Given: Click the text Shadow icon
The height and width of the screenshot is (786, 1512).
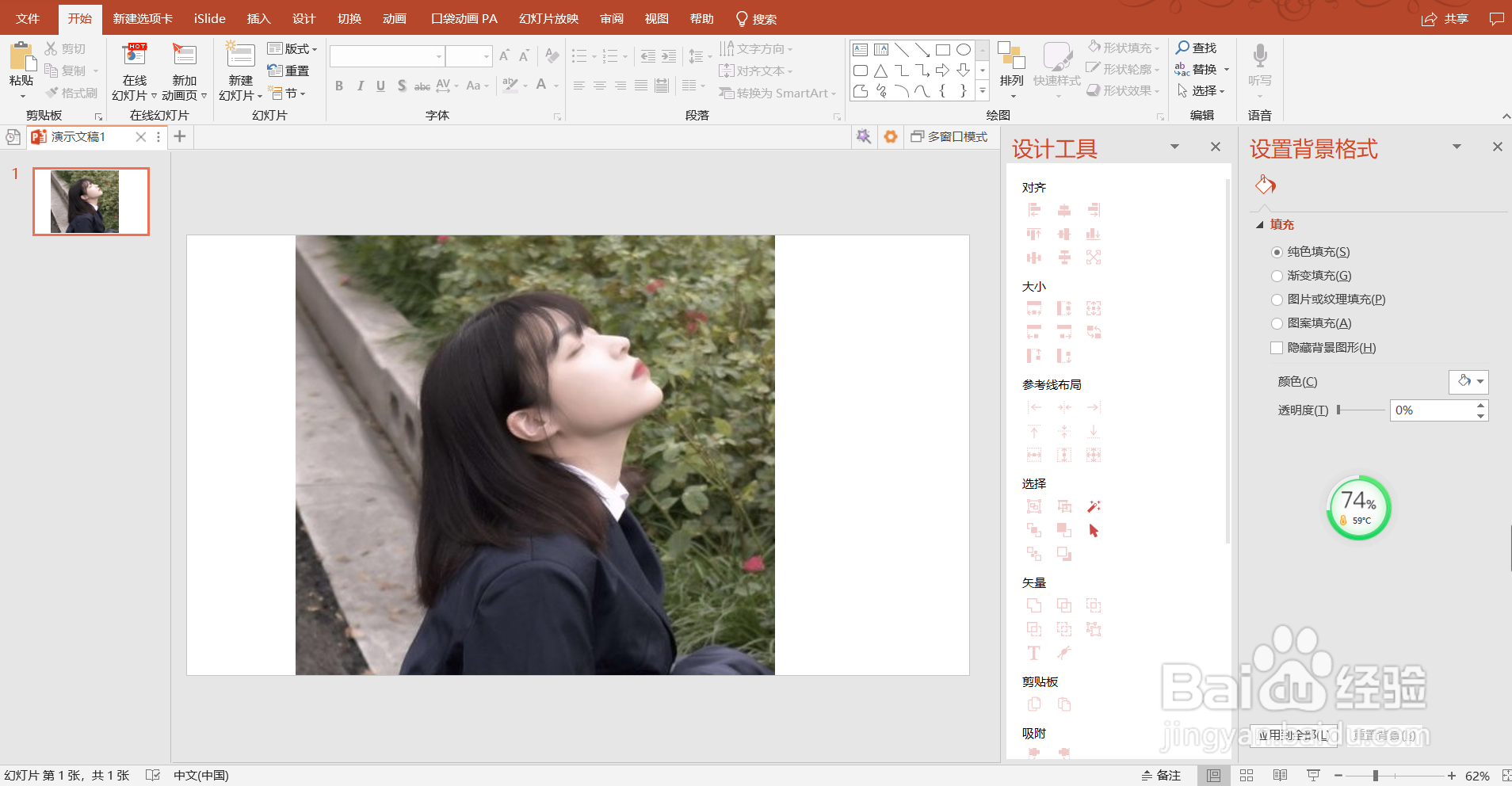Looking at the screenshot, I should pos(402,86).
